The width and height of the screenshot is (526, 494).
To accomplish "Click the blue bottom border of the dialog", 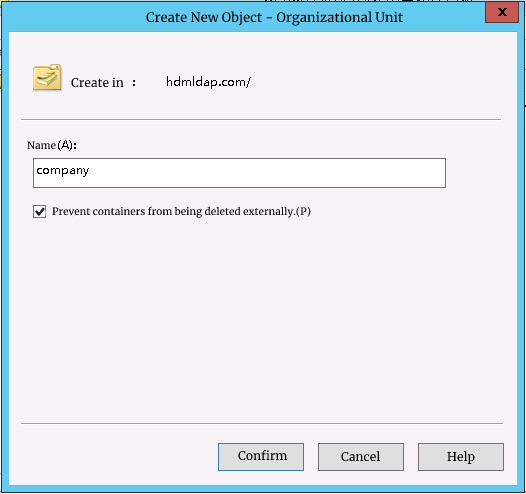I will click(263, 489).
